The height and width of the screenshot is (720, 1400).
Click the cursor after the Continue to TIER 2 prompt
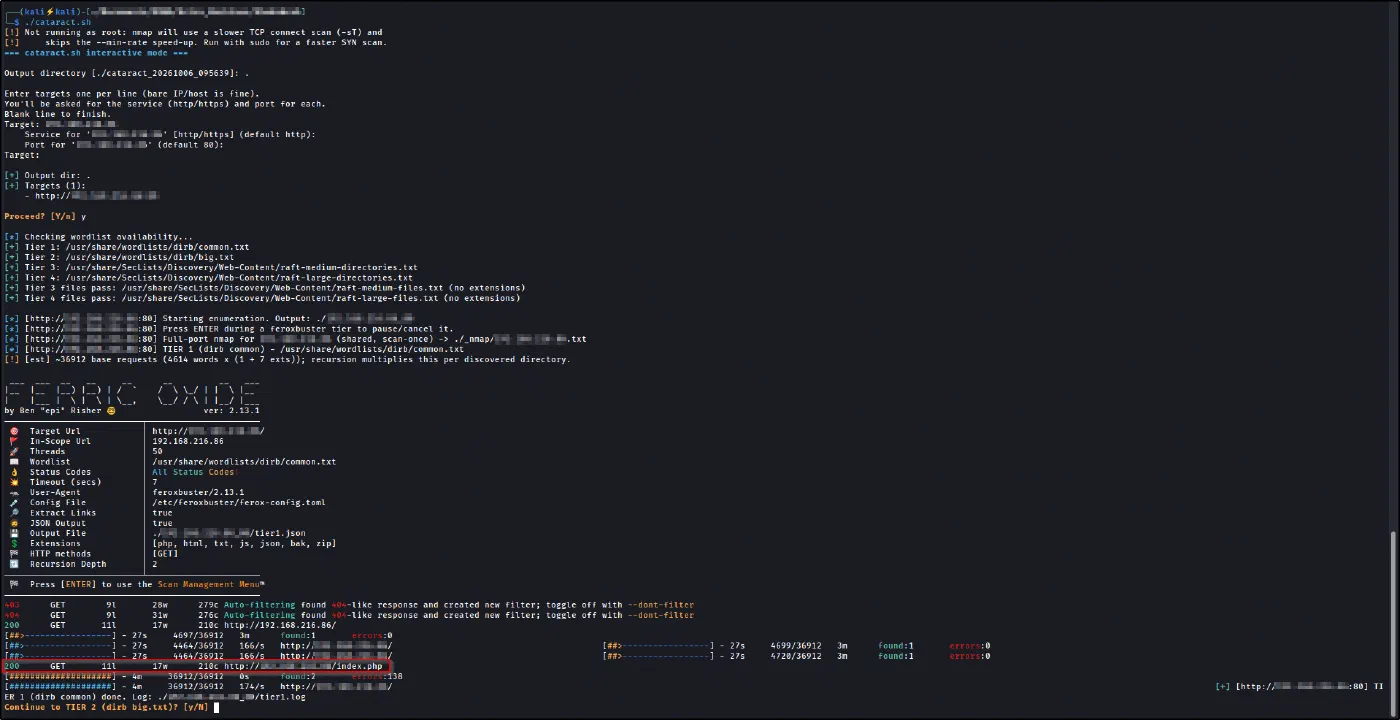[x=216, y=707]
